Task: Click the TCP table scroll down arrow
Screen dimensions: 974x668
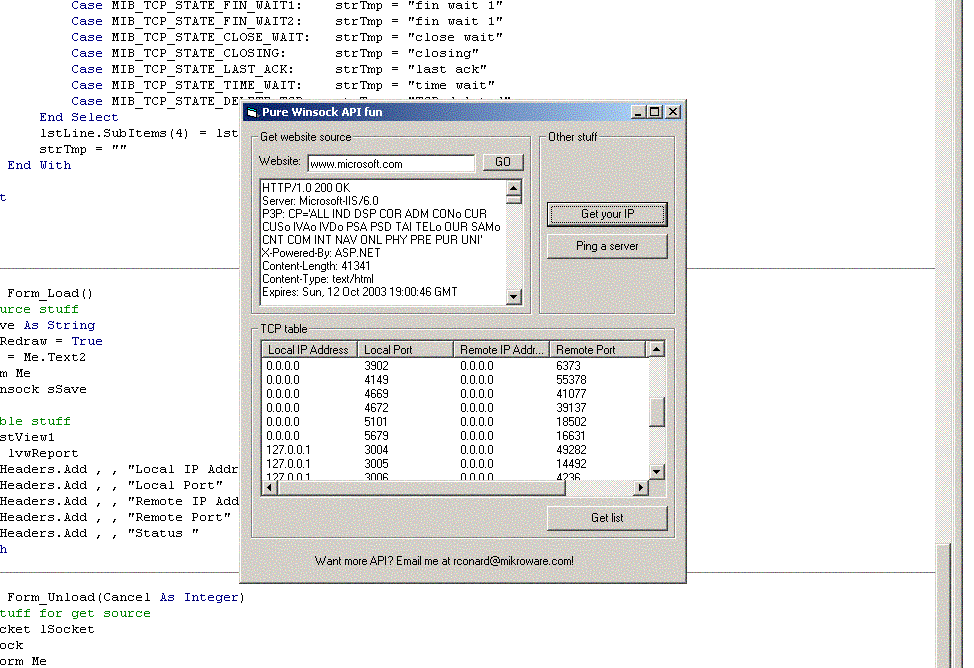Action: (x=656, y=472)
